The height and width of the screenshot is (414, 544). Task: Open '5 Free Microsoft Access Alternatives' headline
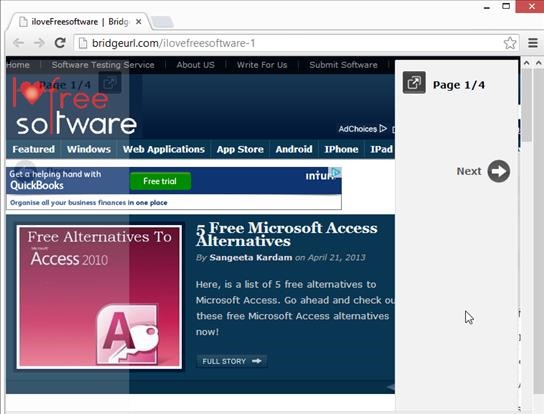[286, 235]
